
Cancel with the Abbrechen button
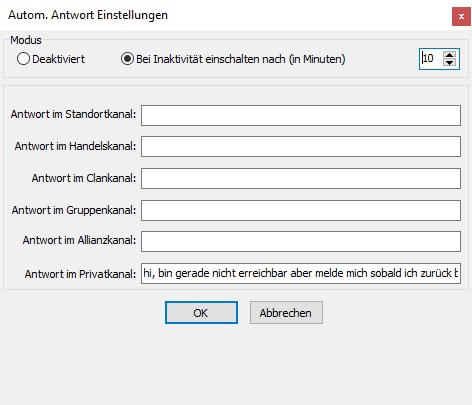[x=286, y=313]
